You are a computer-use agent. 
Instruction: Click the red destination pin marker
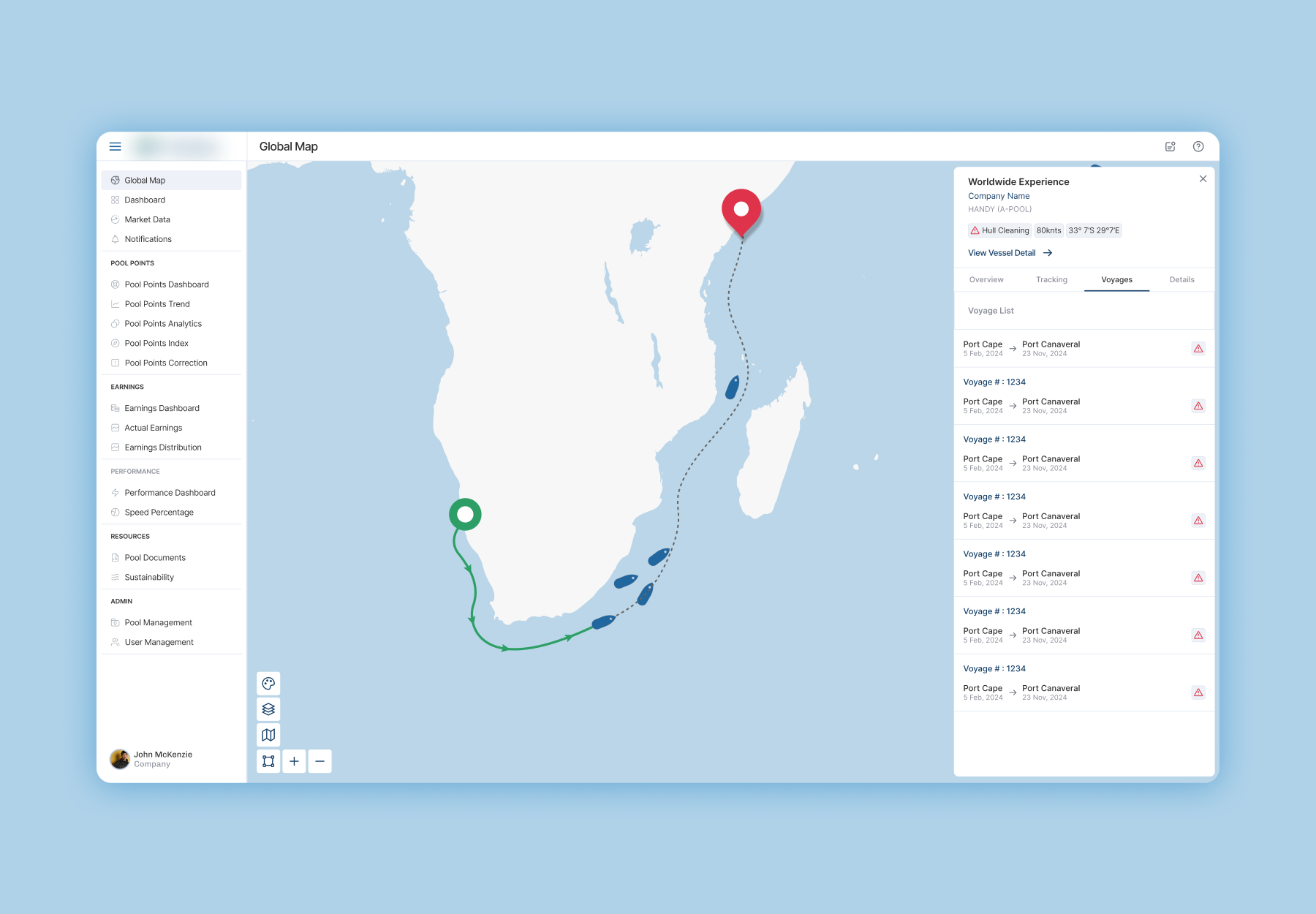(x=741, y=211)
